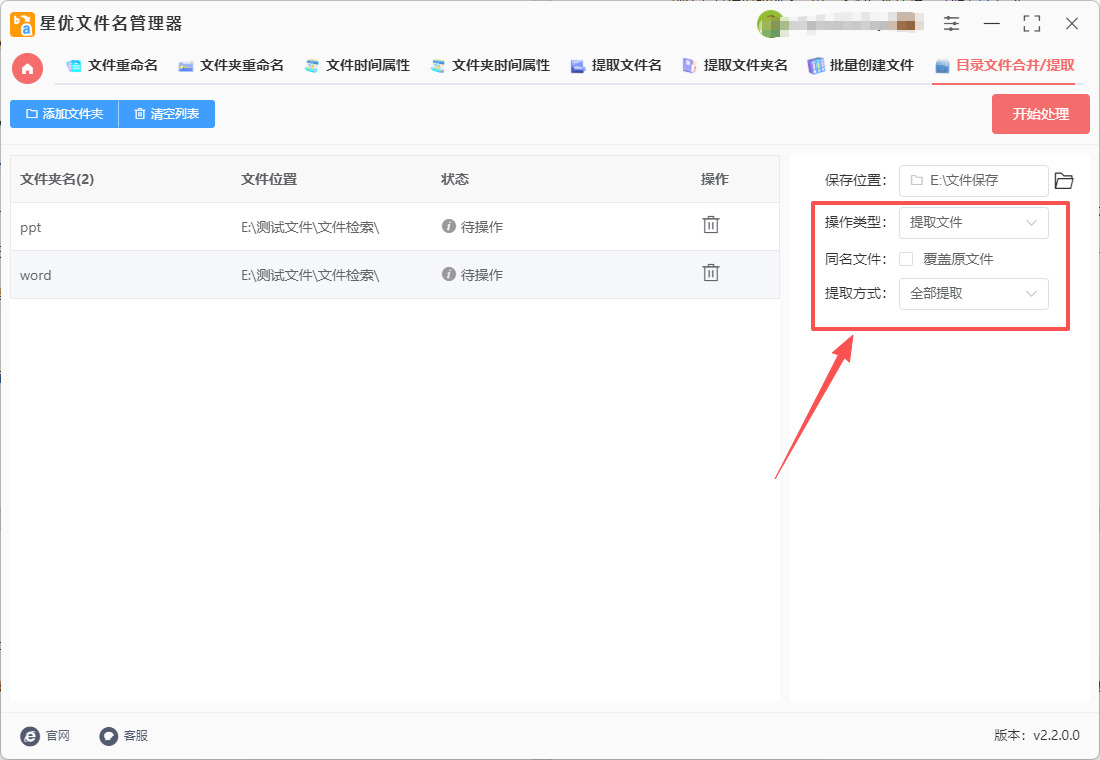Click the 官网 browser icon
Viewport: 1100px width, 760px height.
[30, 735]
